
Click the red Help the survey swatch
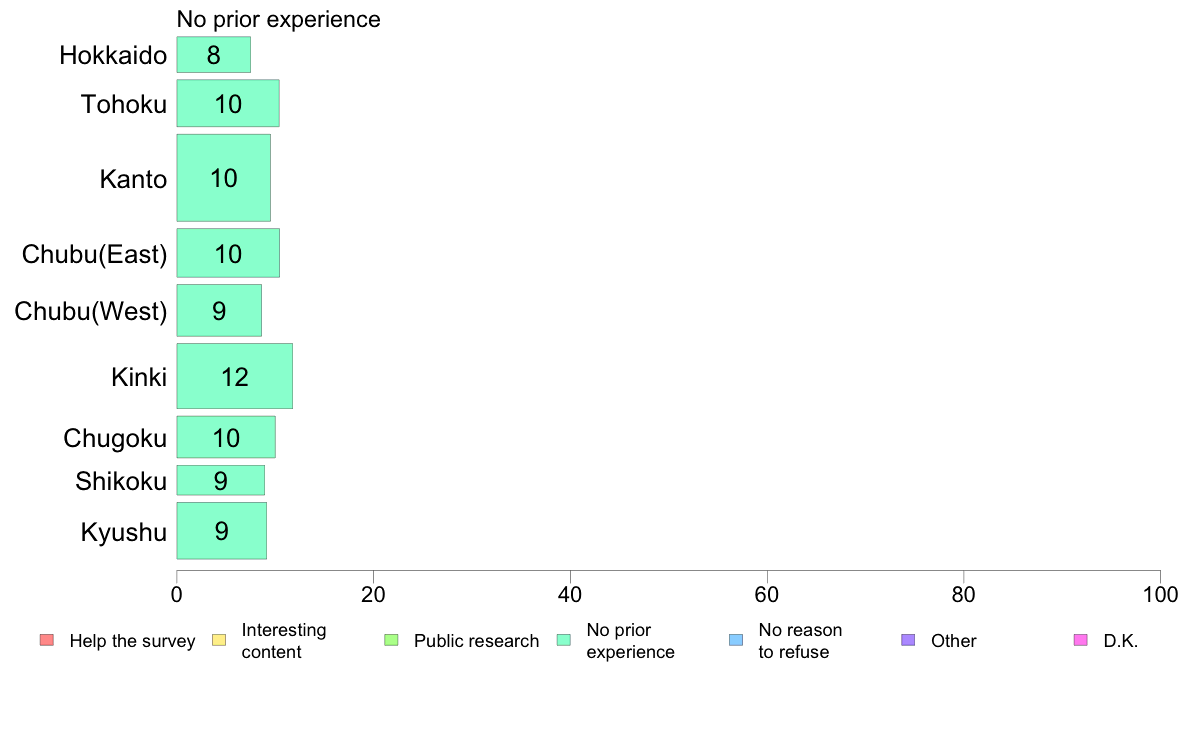click(47, 640)
